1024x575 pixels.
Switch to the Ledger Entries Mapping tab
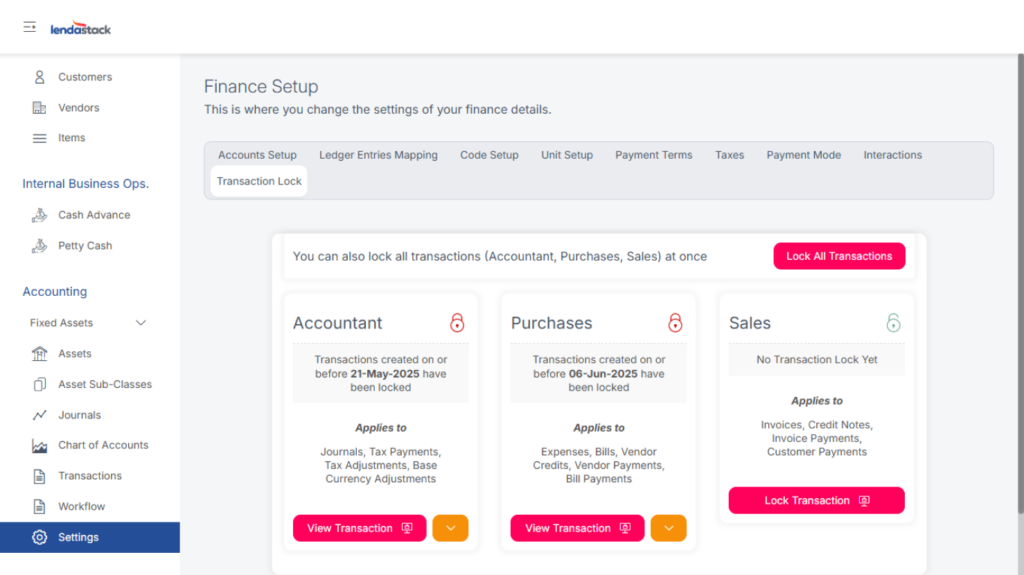click(x=378, y=155)
